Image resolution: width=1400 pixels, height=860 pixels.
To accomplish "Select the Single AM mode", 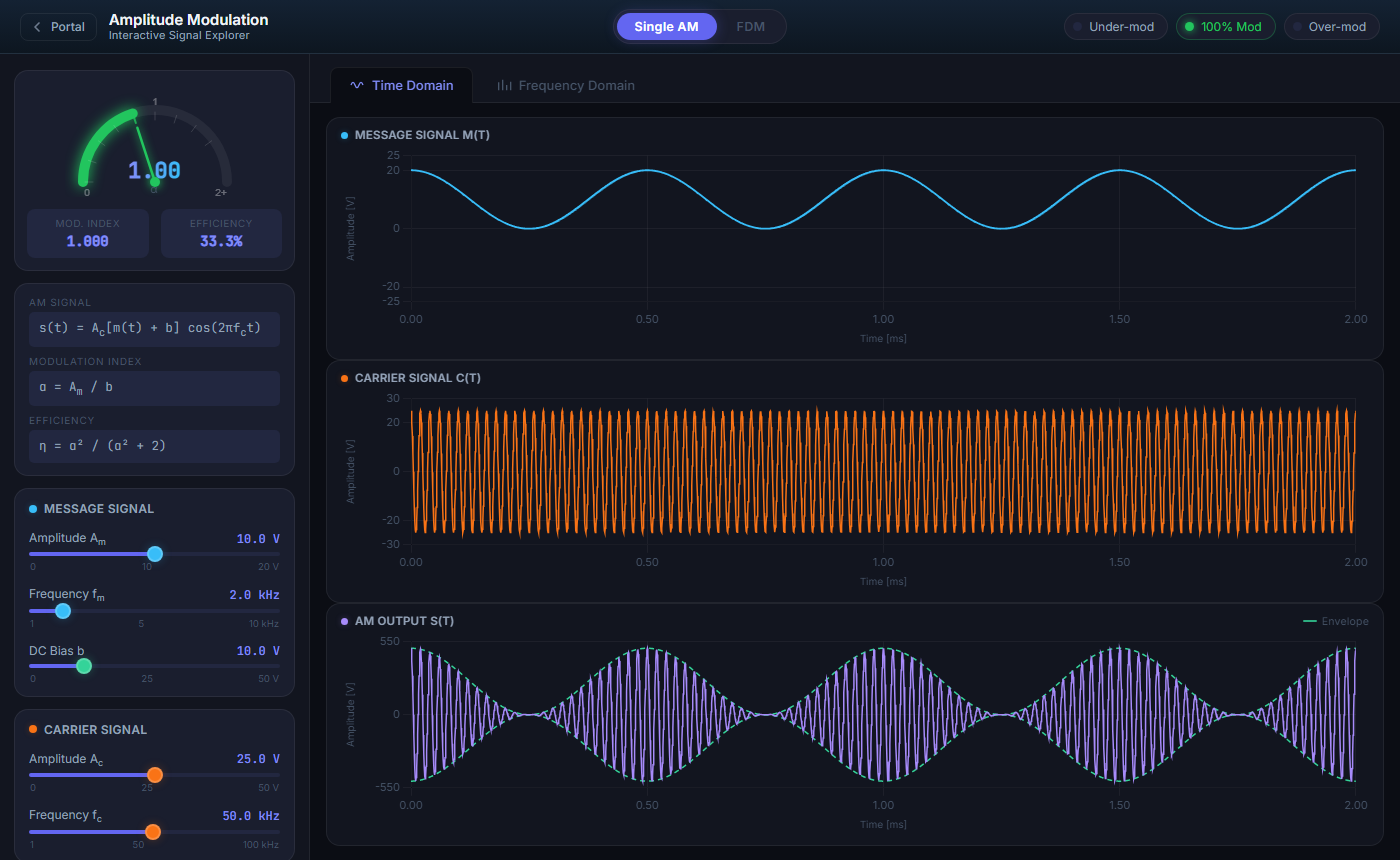I will pyautogui.click(x=666, y=27).
